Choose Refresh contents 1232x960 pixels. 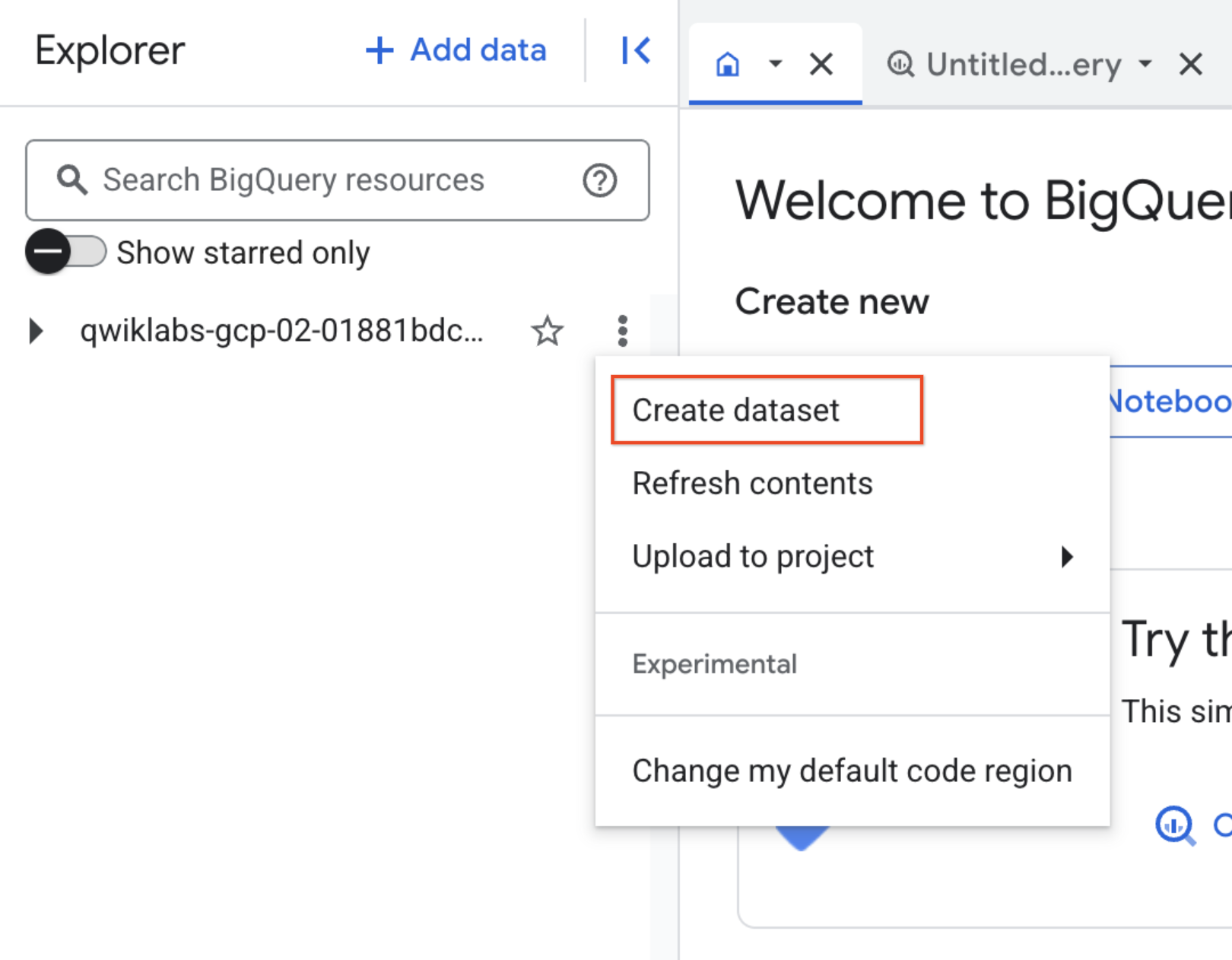click(852, 483)
